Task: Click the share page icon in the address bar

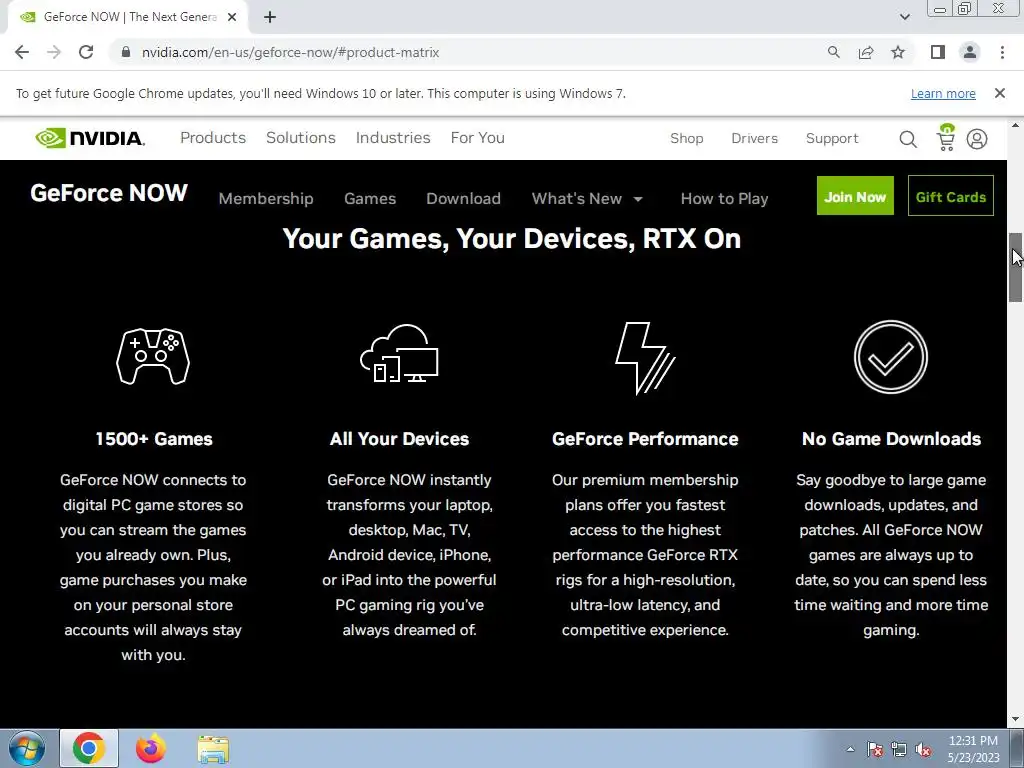Action: (x=866, y=52)
